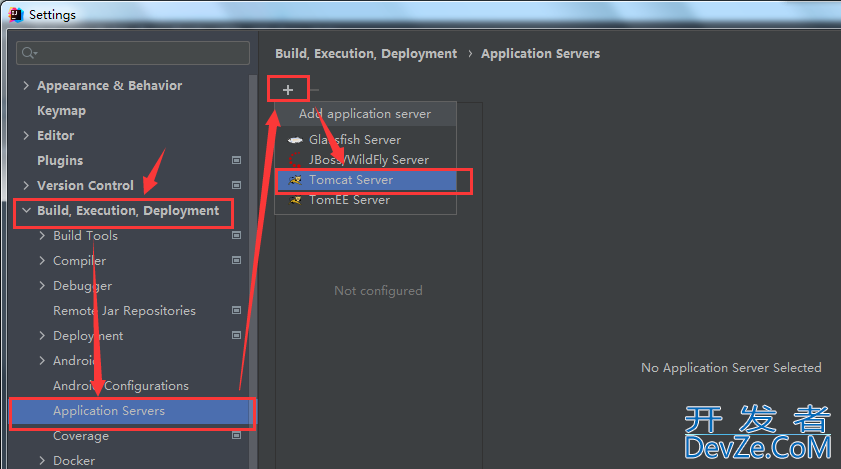This screenshot has height=469, width=841.
Task: Focus the settings search field
Action: point(133,53)
